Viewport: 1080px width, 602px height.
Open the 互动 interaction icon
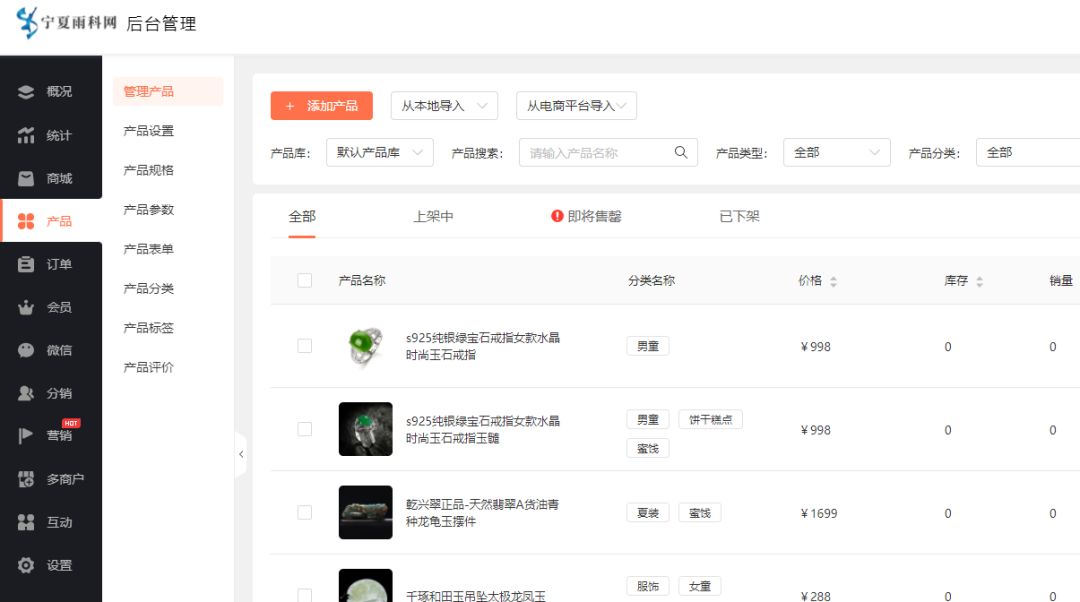25,522
